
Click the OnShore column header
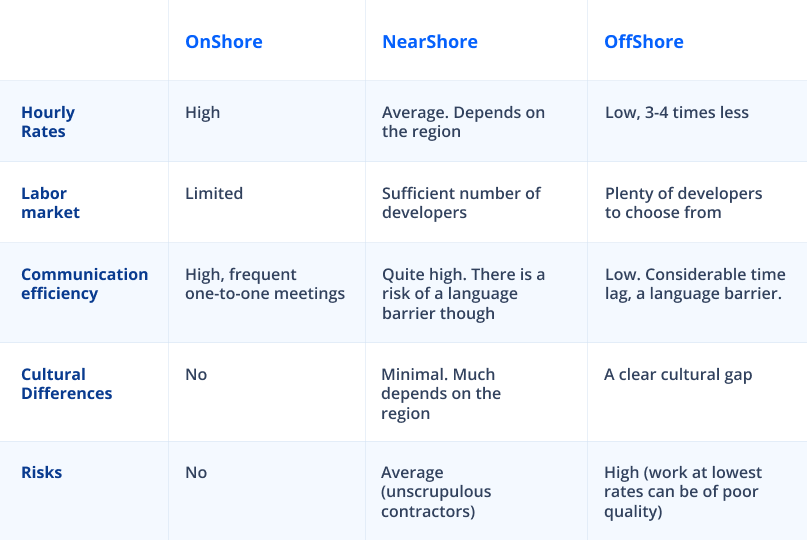click(x=223, y=42)
